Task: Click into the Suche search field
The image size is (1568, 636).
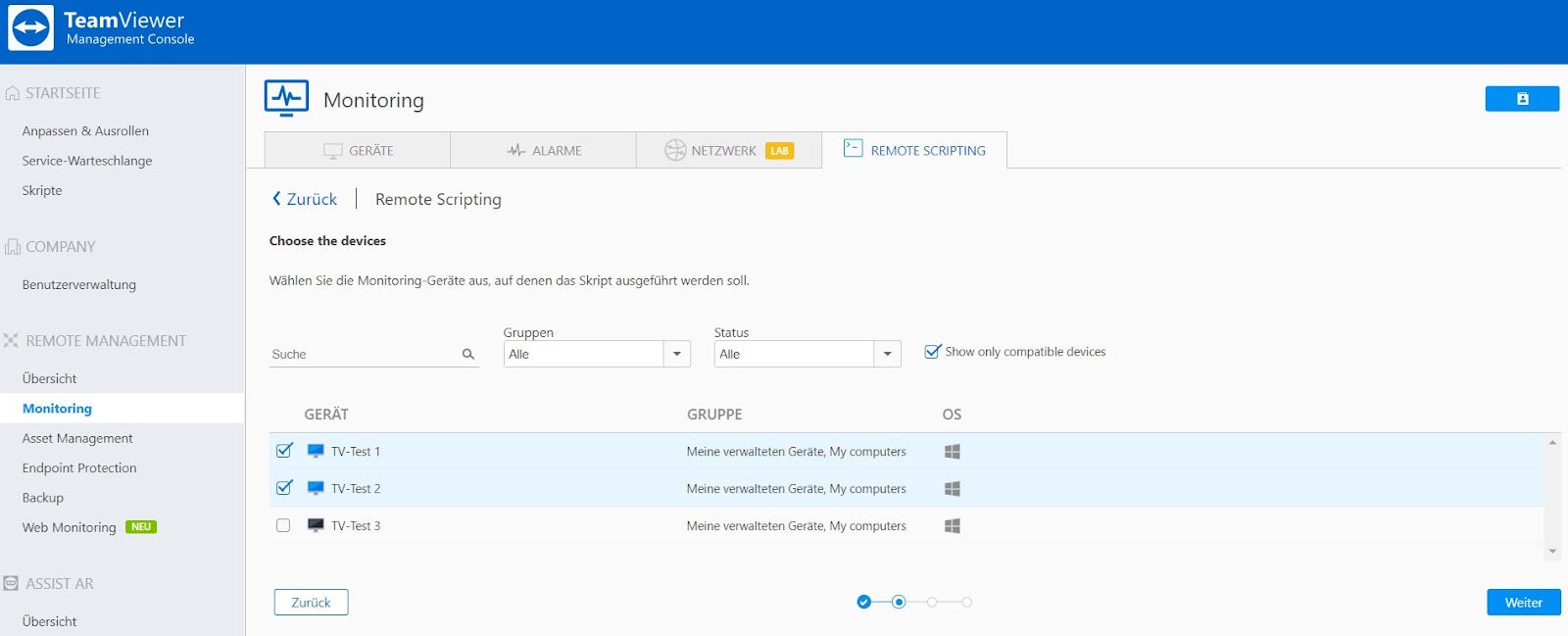Action: pyautogui.click(x=363, y=355)
